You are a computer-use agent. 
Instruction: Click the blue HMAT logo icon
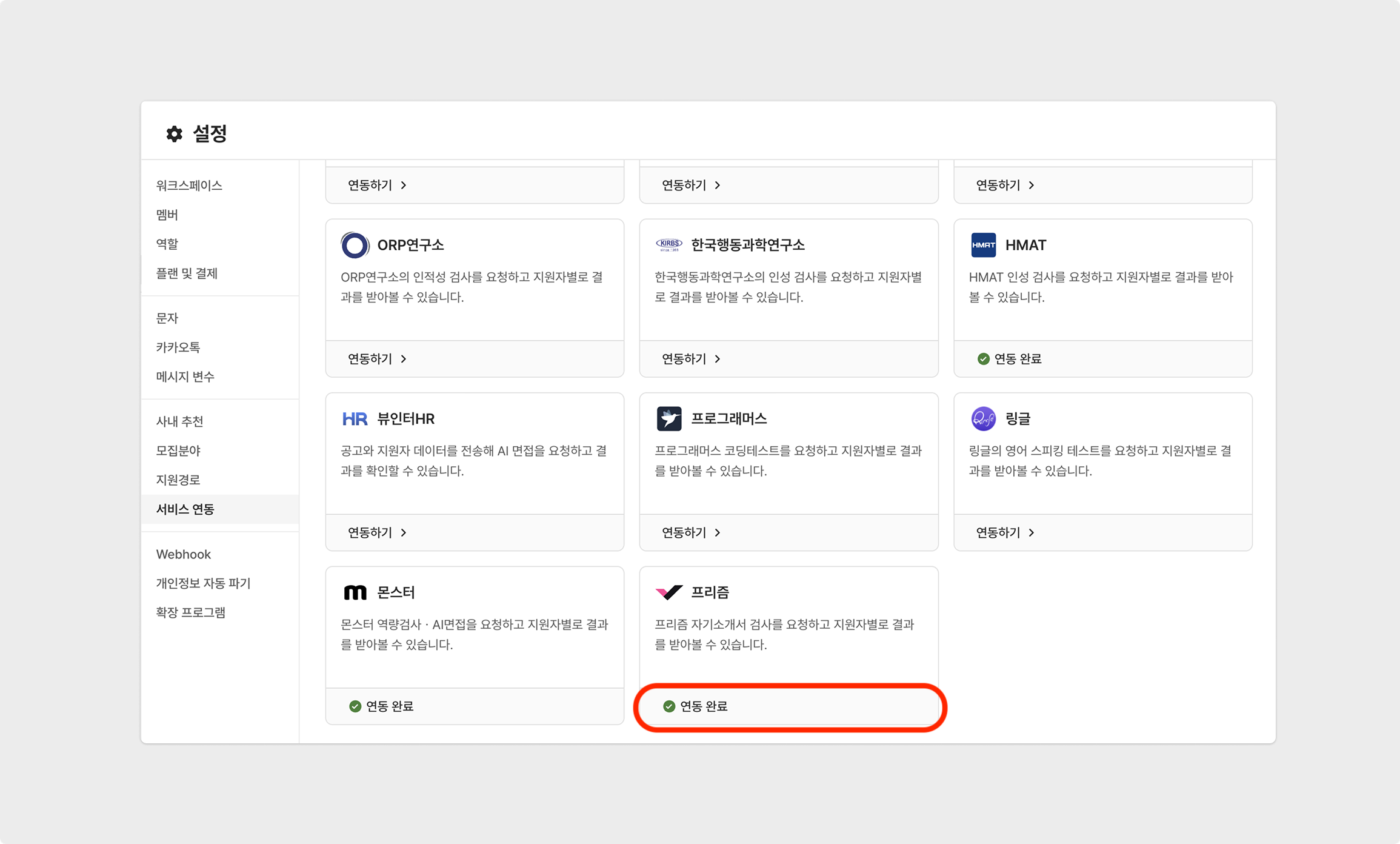pyautogui.click(x=983, y=245)
